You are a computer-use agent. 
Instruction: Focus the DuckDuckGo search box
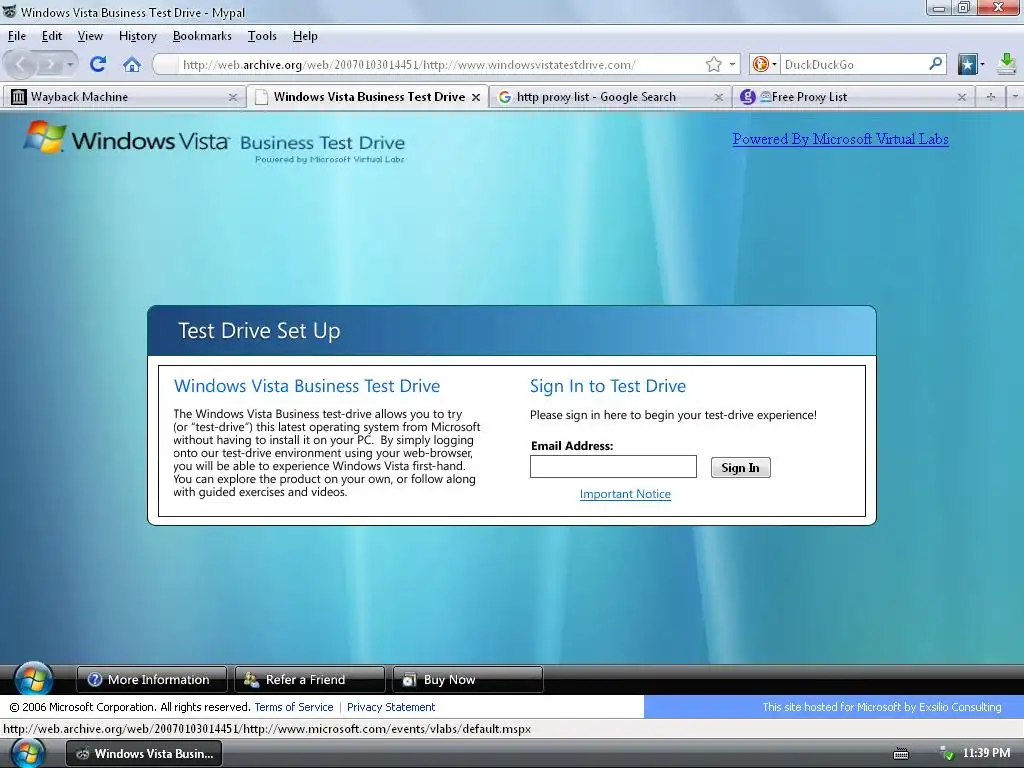pyautogui.click(x=854, y=64)
